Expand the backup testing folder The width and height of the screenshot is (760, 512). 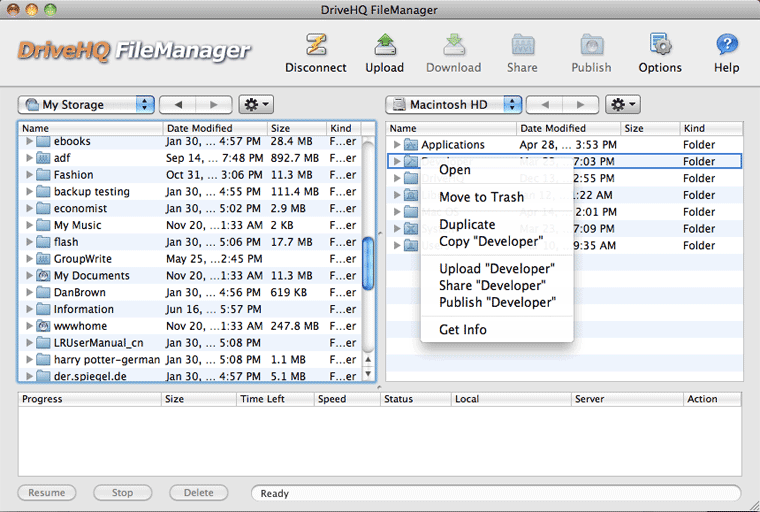pyautogui.click(x=29, y=192)
